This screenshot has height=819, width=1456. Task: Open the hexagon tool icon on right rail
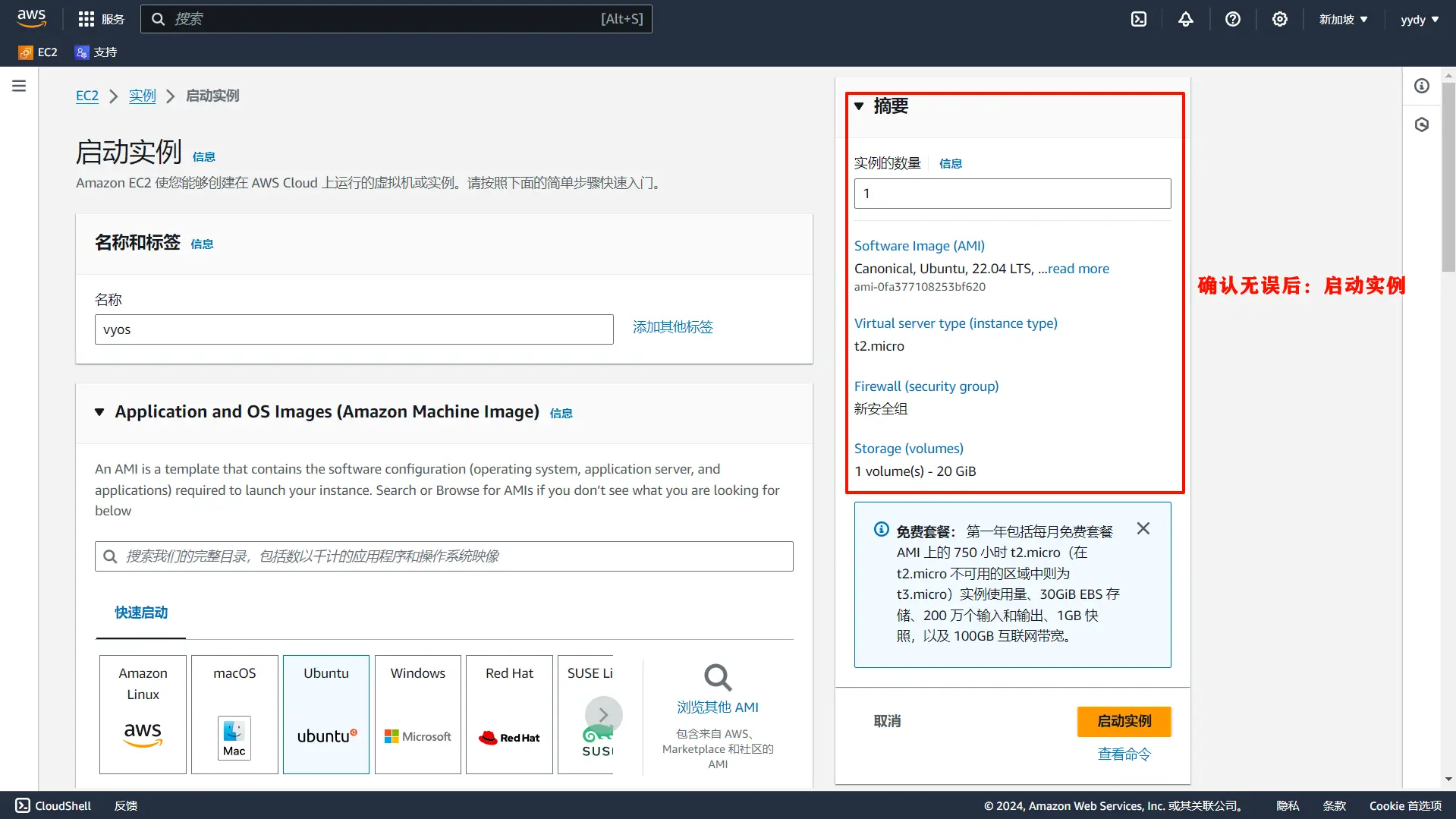pyautogui.click(x=1422, y=124)
